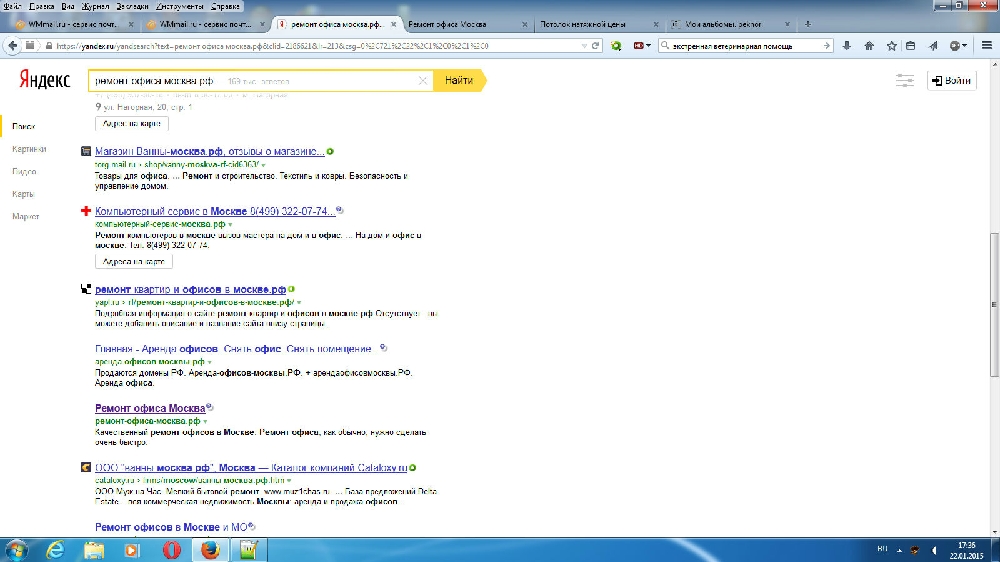Click the RU language indicator in the tray
Viewport: 1000px width, 562px height.
pos(882,549)
